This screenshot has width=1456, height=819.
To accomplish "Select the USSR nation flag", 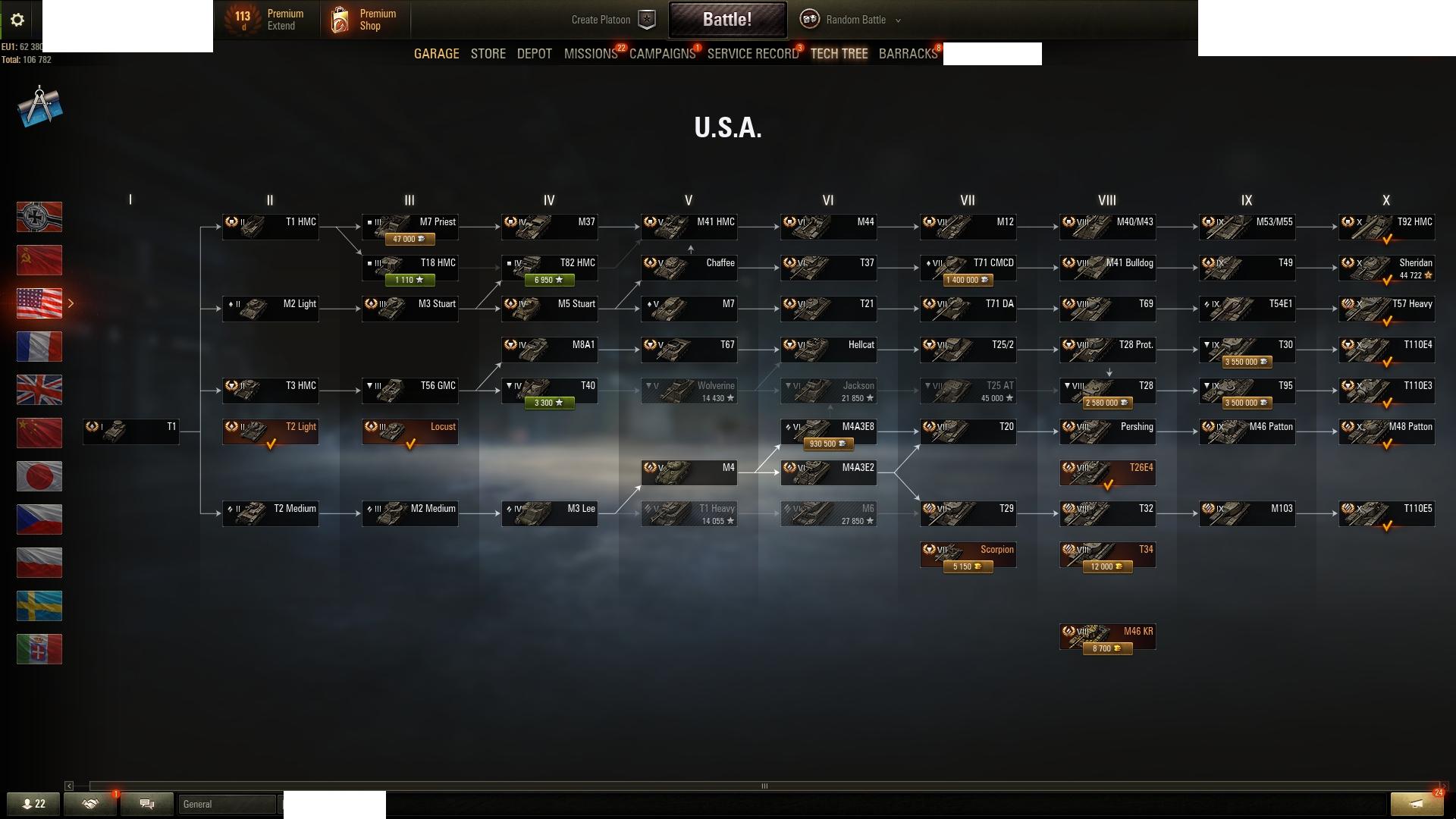I will pyautogui.click(x=39, y=260).
